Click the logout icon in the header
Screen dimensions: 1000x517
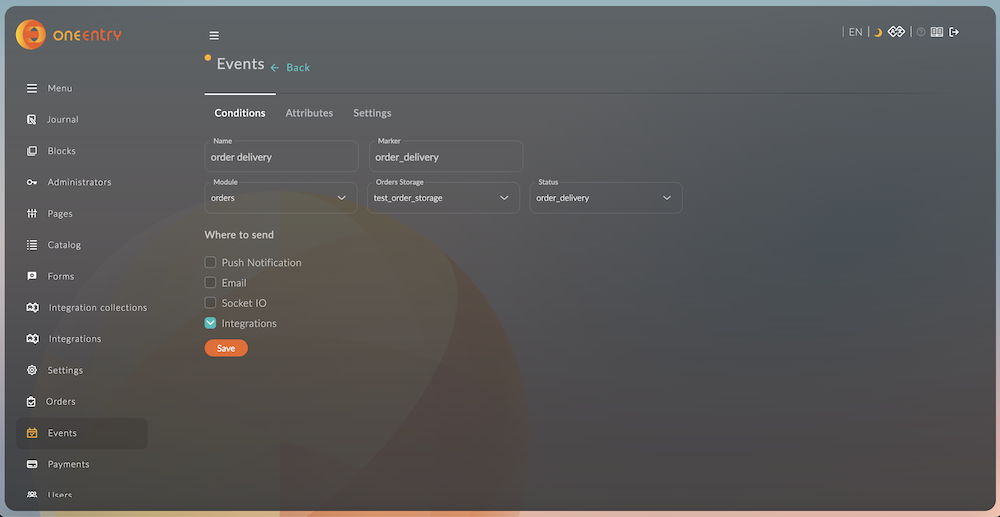[954, 32]
